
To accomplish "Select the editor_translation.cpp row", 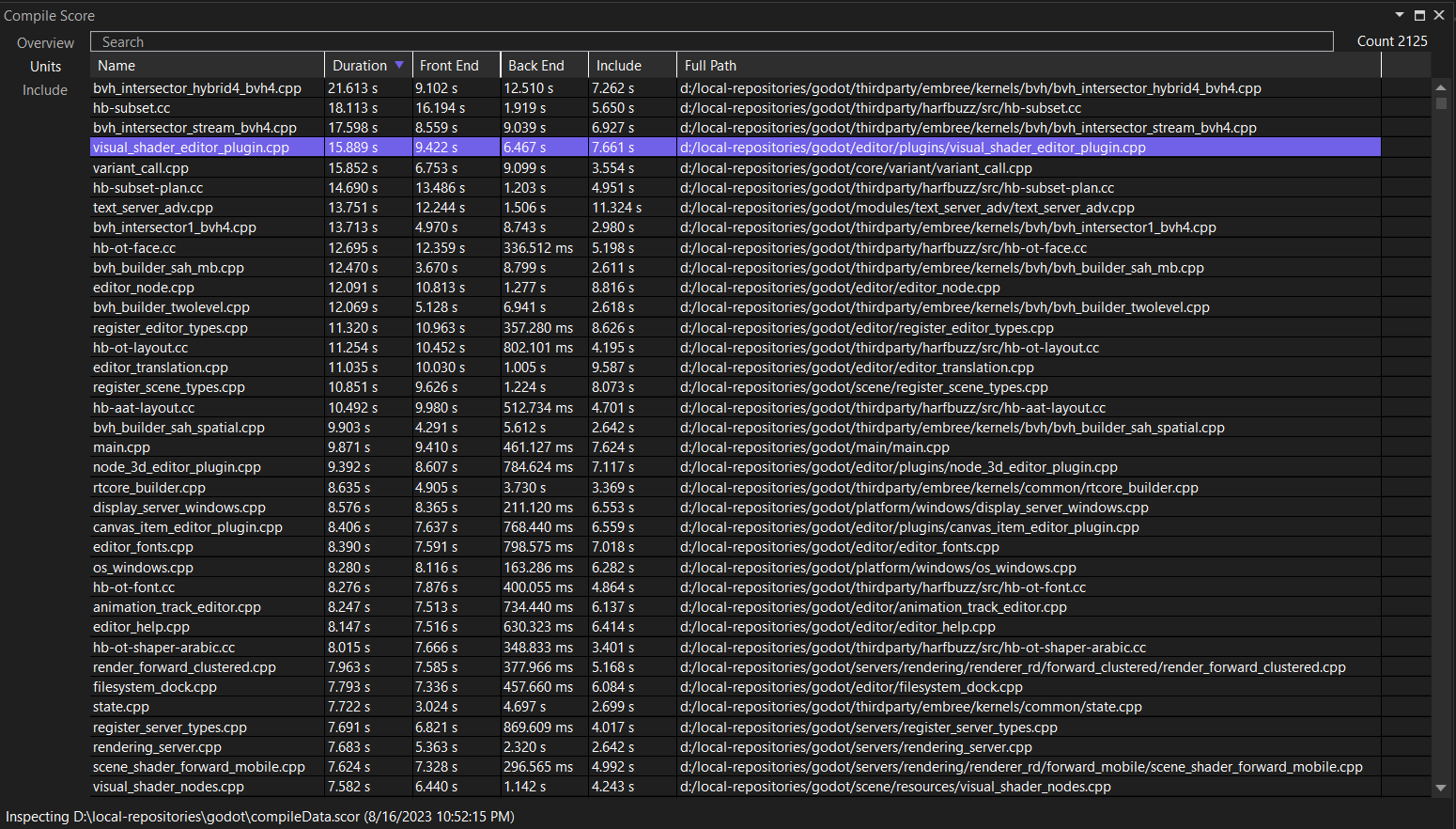I will 736,368.
